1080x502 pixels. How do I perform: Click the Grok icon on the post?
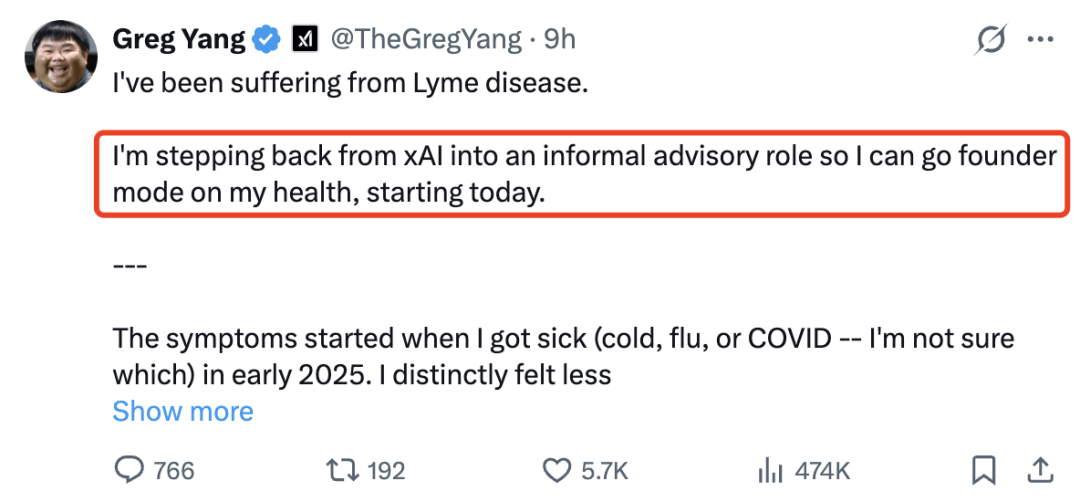(991, 40)
